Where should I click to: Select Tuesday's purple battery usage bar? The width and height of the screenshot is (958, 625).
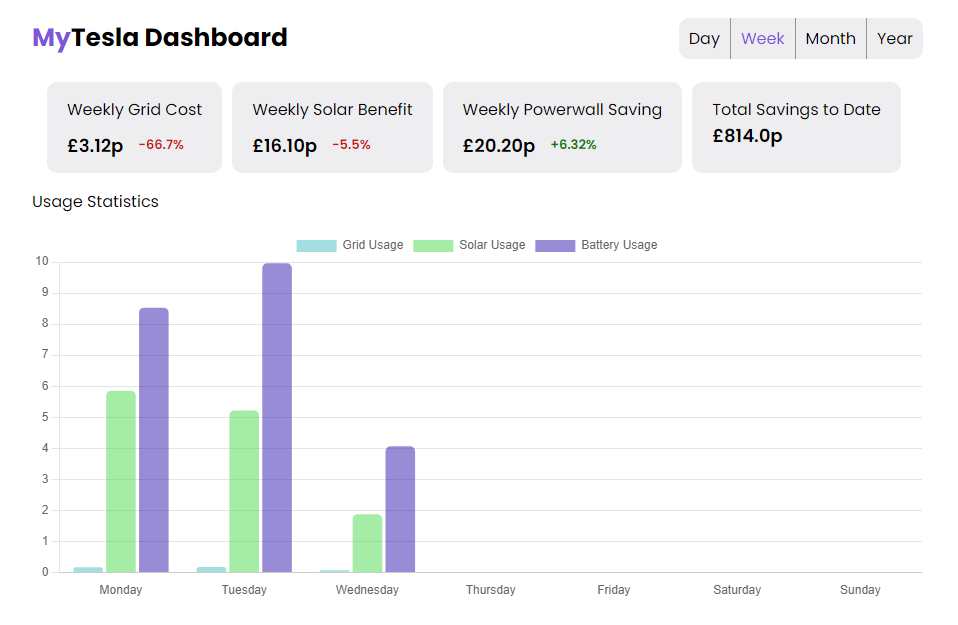tap(277, 418)
